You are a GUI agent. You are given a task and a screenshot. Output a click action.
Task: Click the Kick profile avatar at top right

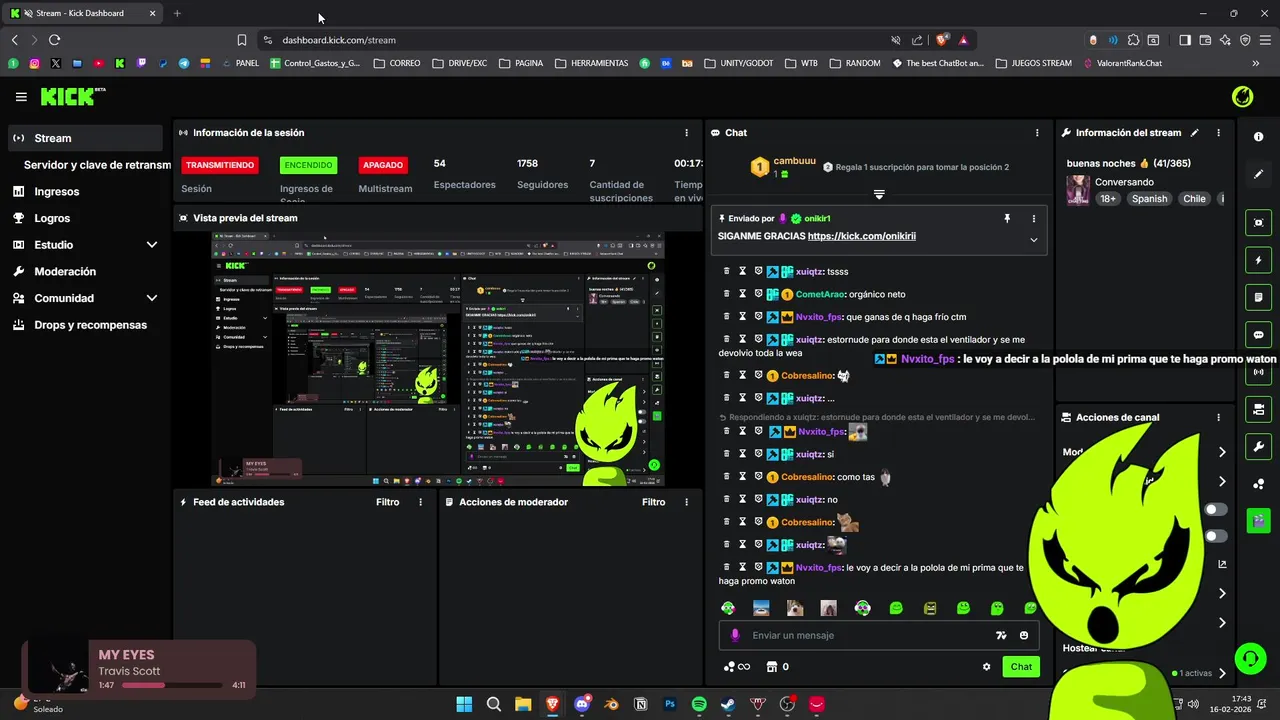[x=1242, y=97]
